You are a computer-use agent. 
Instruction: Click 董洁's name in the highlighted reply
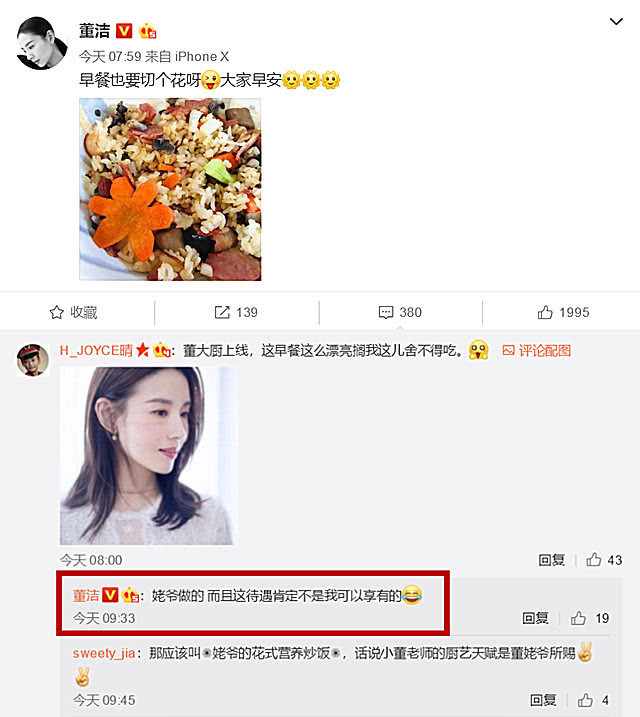pyautogui.click(x=86, y=595)
